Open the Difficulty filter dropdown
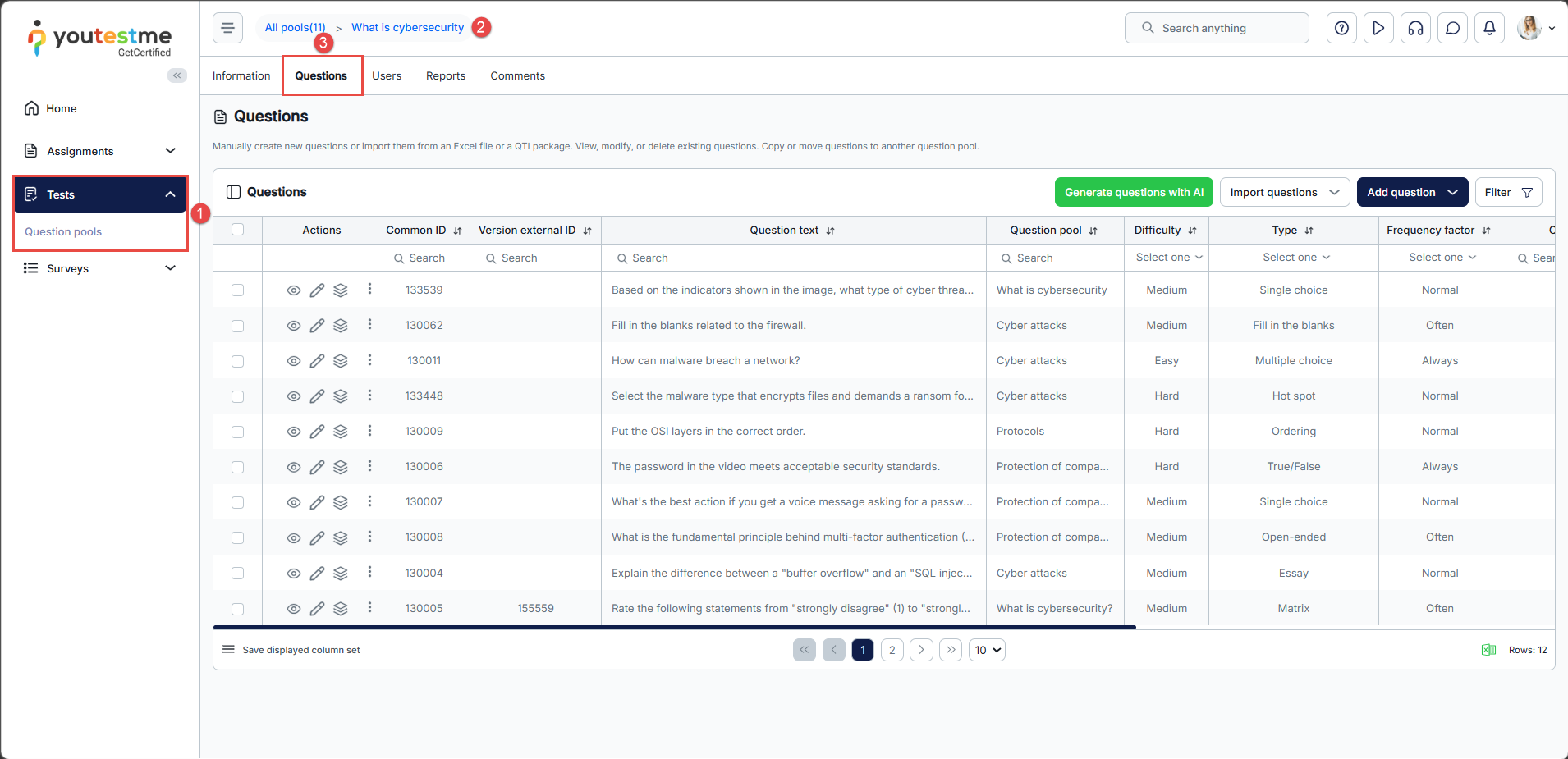The height and width of the screenshot is (759, 1568). pyautogui.click(x=1168, y=258)
